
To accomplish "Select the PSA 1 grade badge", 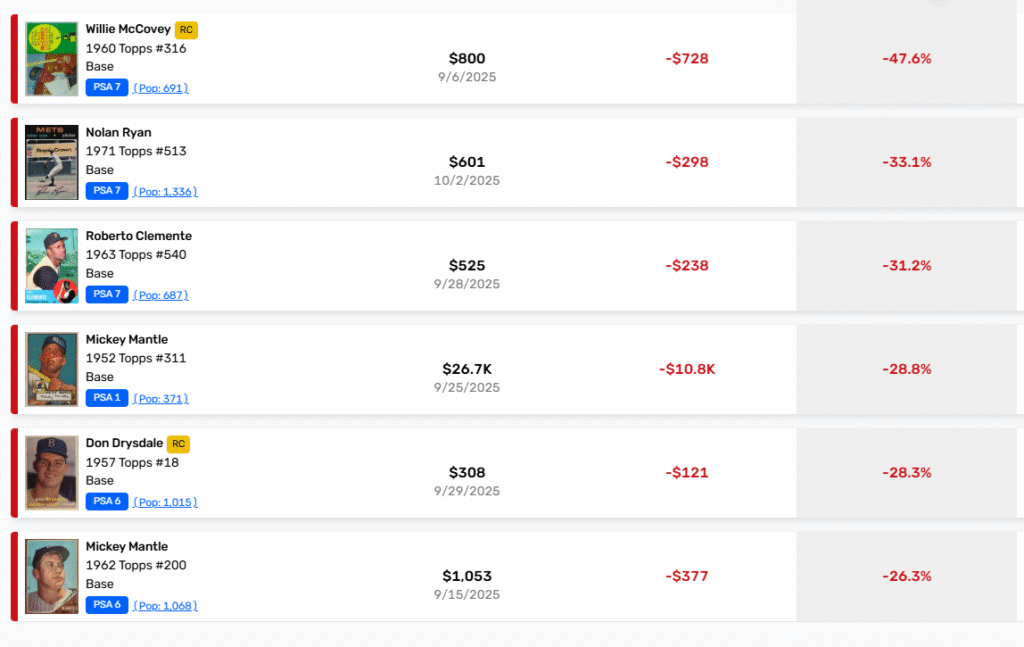I will [106, 398].
